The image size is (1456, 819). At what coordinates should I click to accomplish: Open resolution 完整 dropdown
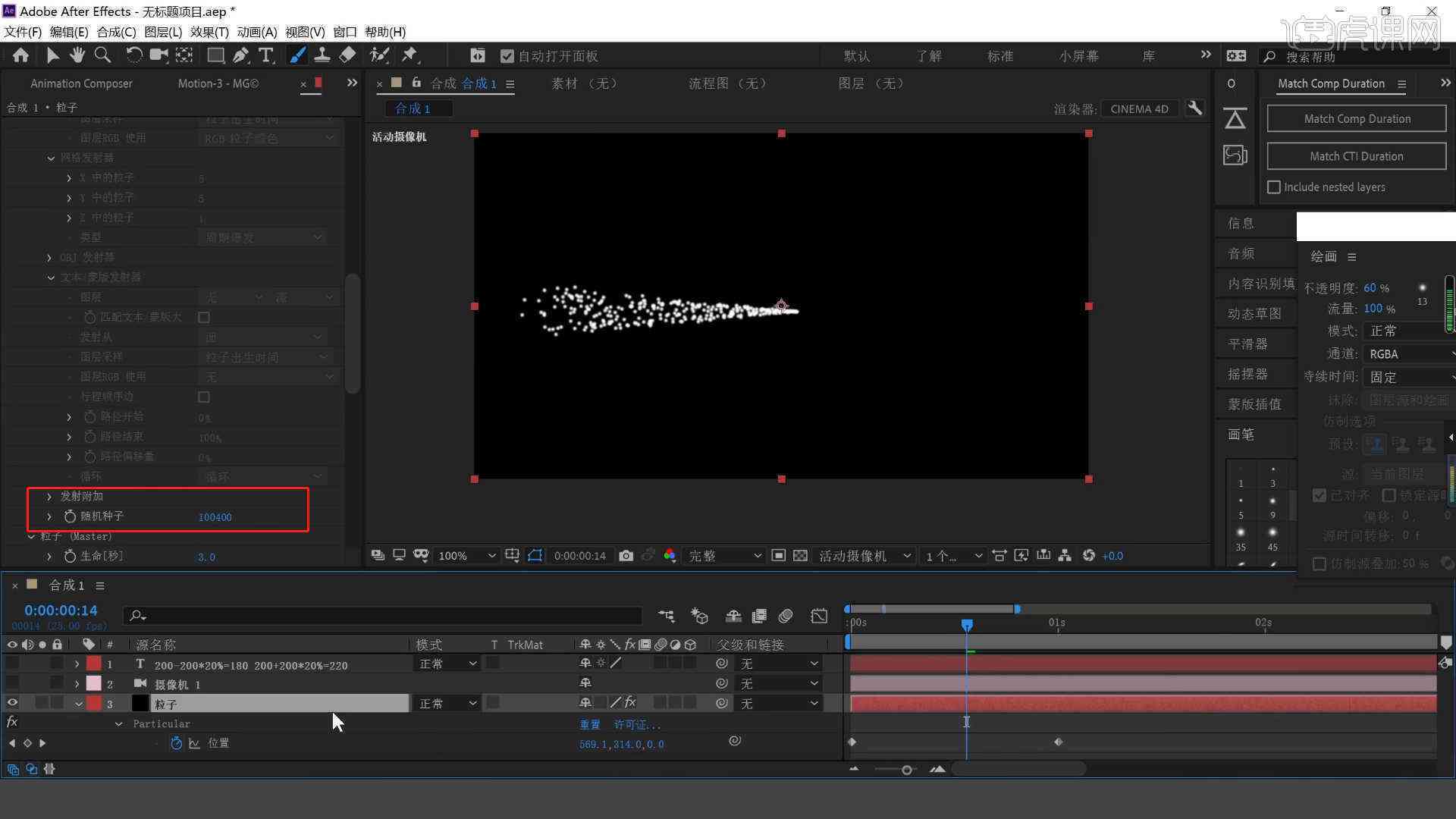coord(723,556)
